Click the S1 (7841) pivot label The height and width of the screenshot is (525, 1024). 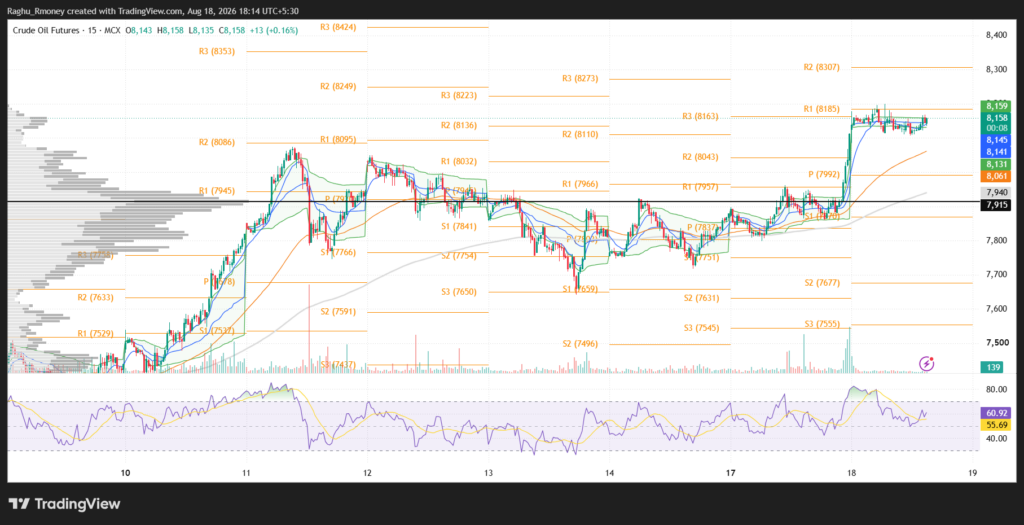pos(458,226)
